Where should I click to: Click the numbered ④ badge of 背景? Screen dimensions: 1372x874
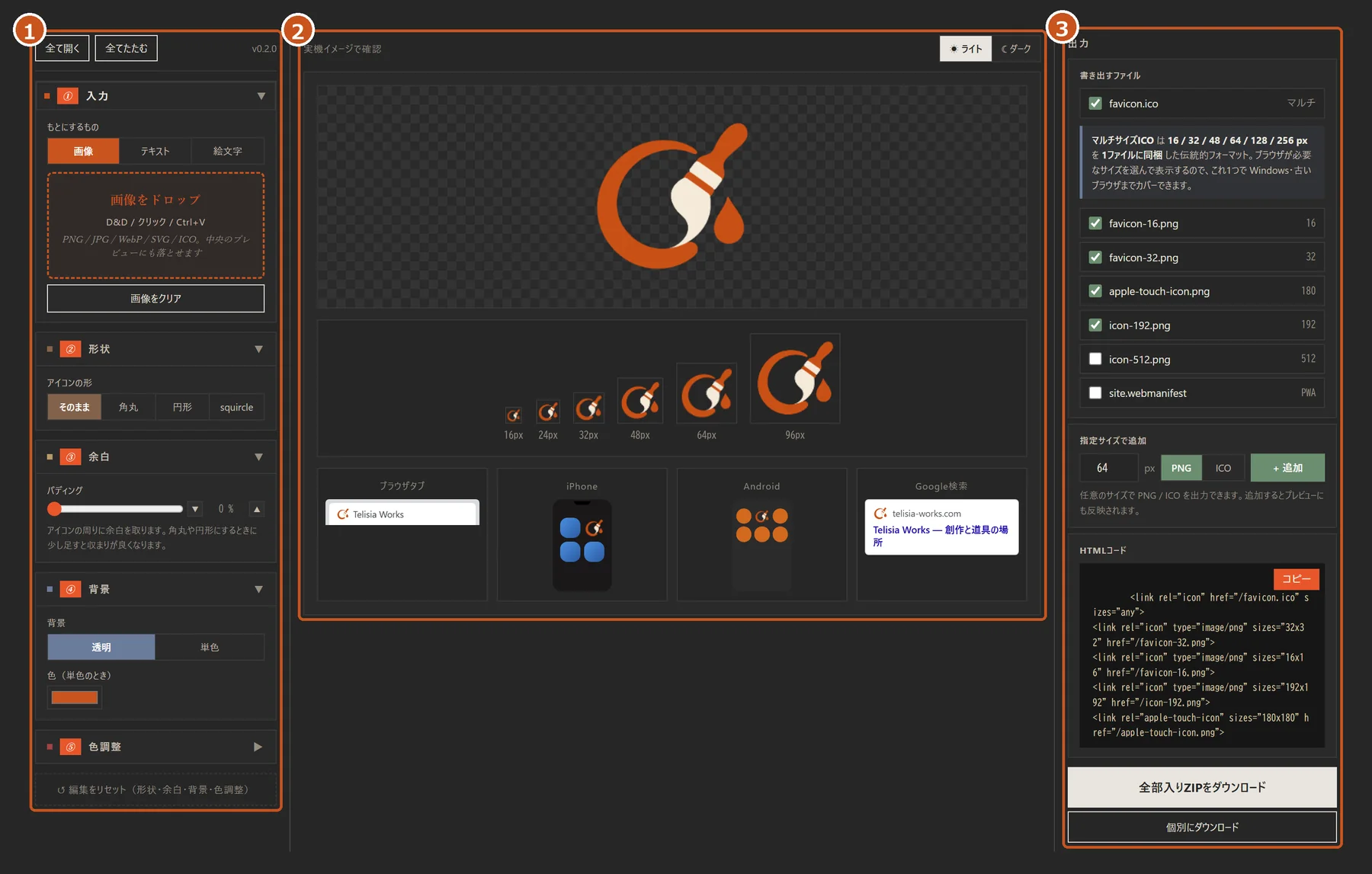(70, 589)
